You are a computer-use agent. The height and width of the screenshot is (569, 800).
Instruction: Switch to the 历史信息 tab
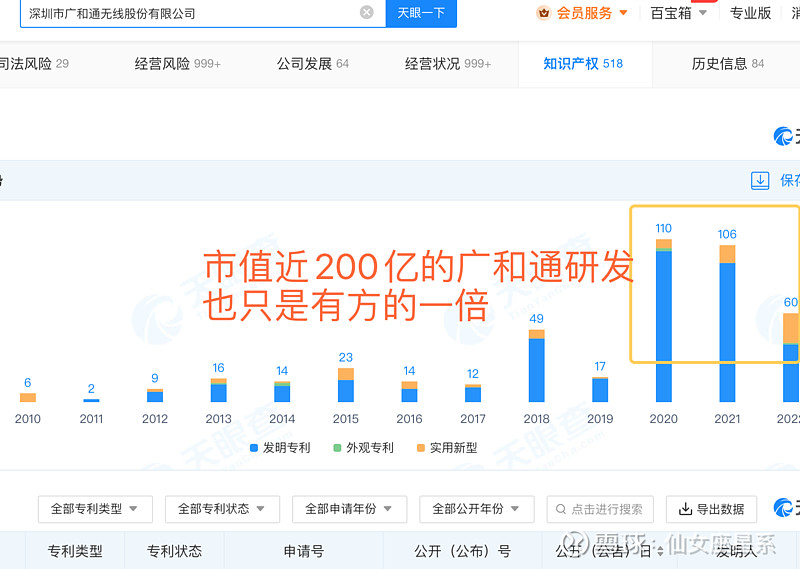[728, 64]
